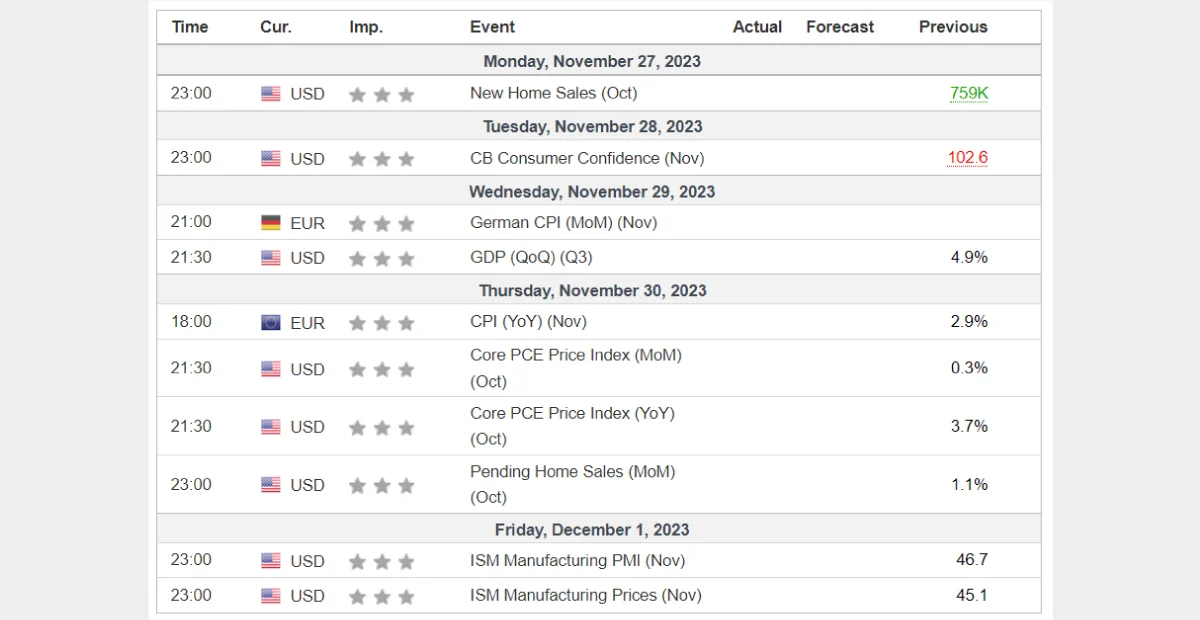Sort by the Time column header

tap(190, 27)
